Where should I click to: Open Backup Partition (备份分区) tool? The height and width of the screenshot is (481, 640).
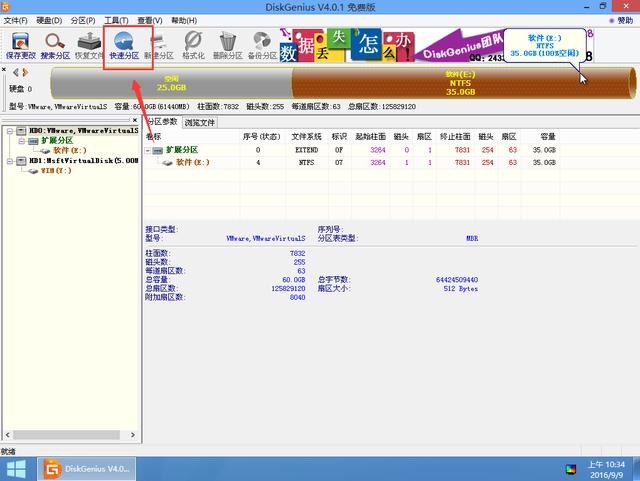262,46
